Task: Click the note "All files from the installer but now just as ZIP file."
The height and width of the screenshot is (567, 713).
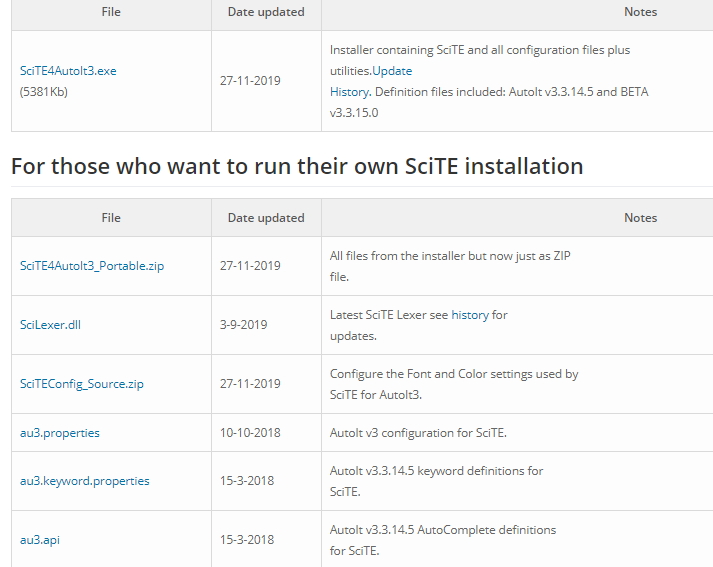Action: pos(450,266)
